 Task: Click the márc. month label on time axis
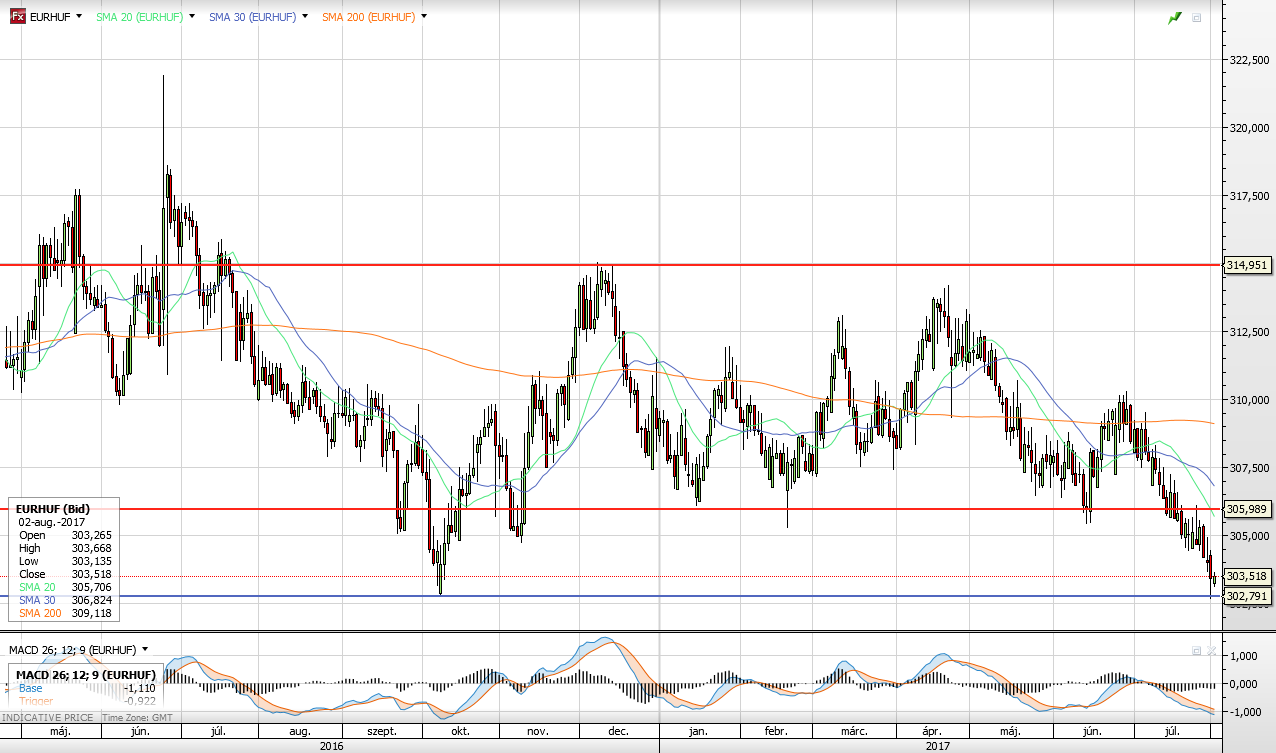(853, 732)
